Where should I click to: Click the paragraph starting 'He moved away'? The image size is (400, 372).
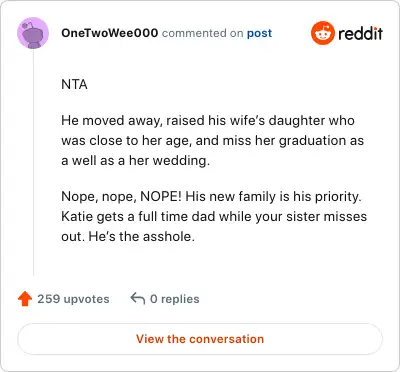click(x=212, y=140)
